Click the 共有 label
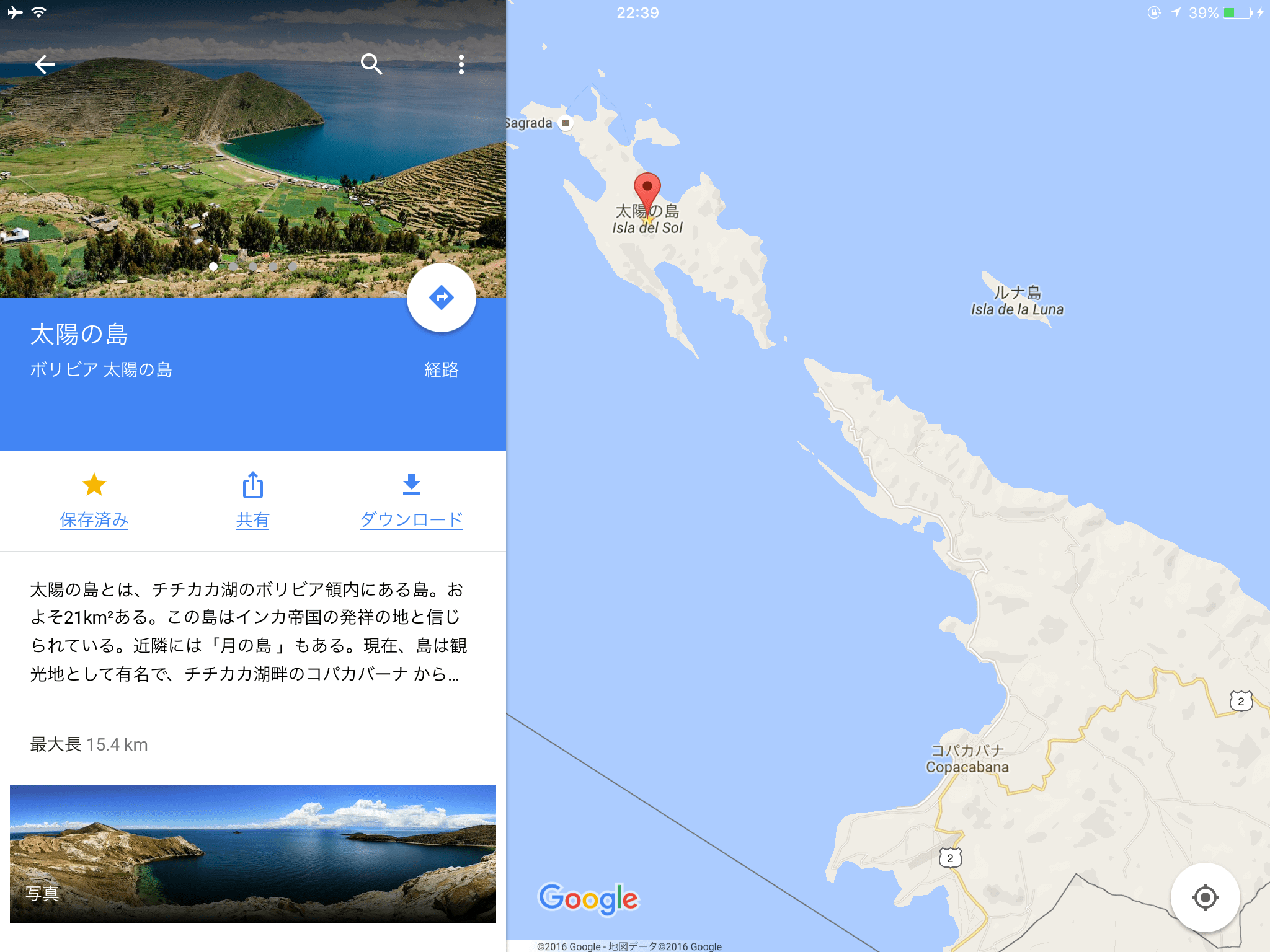 (252, 519)
